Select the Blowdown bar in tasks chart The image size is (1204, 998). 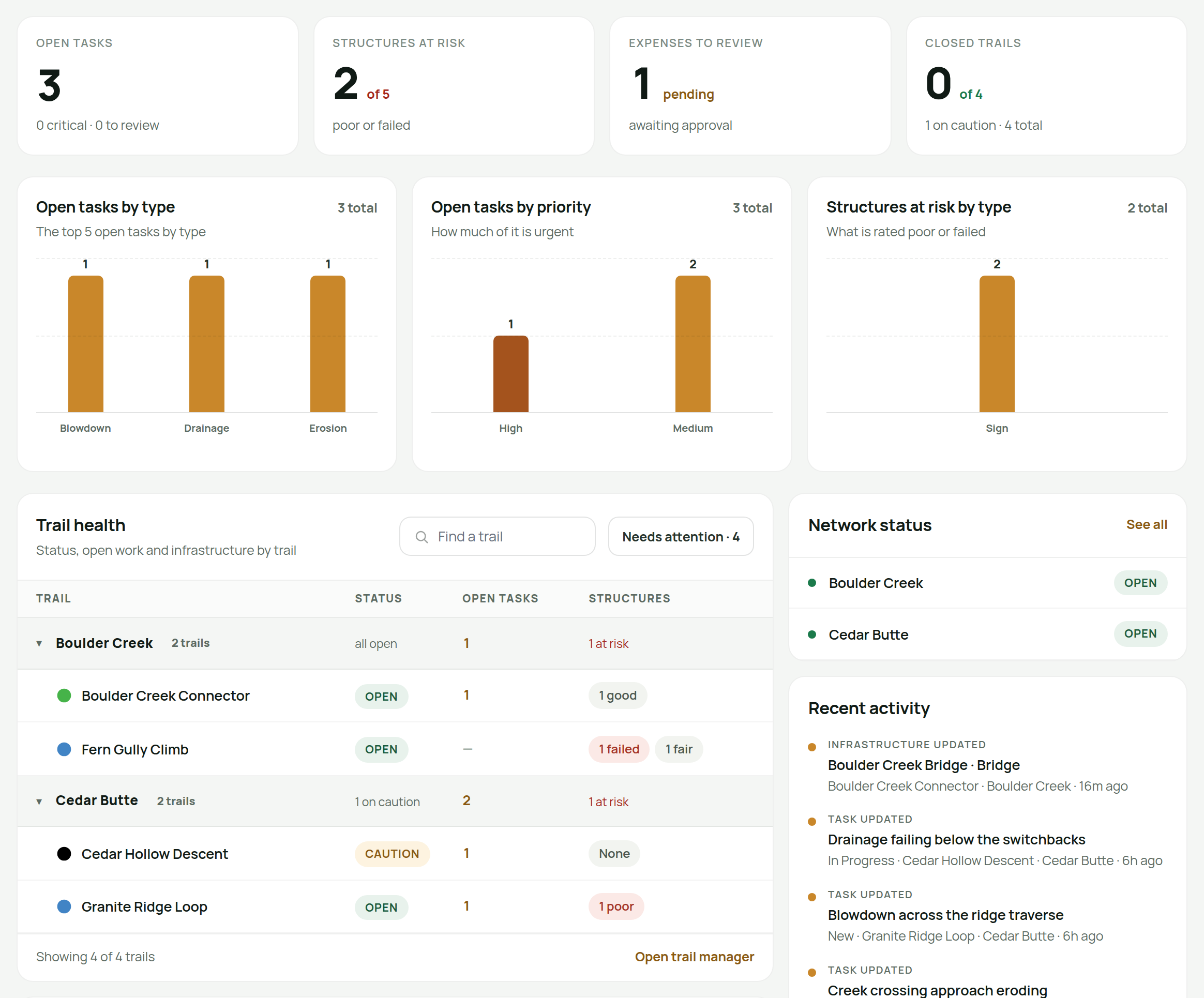(x=85, y=344)
